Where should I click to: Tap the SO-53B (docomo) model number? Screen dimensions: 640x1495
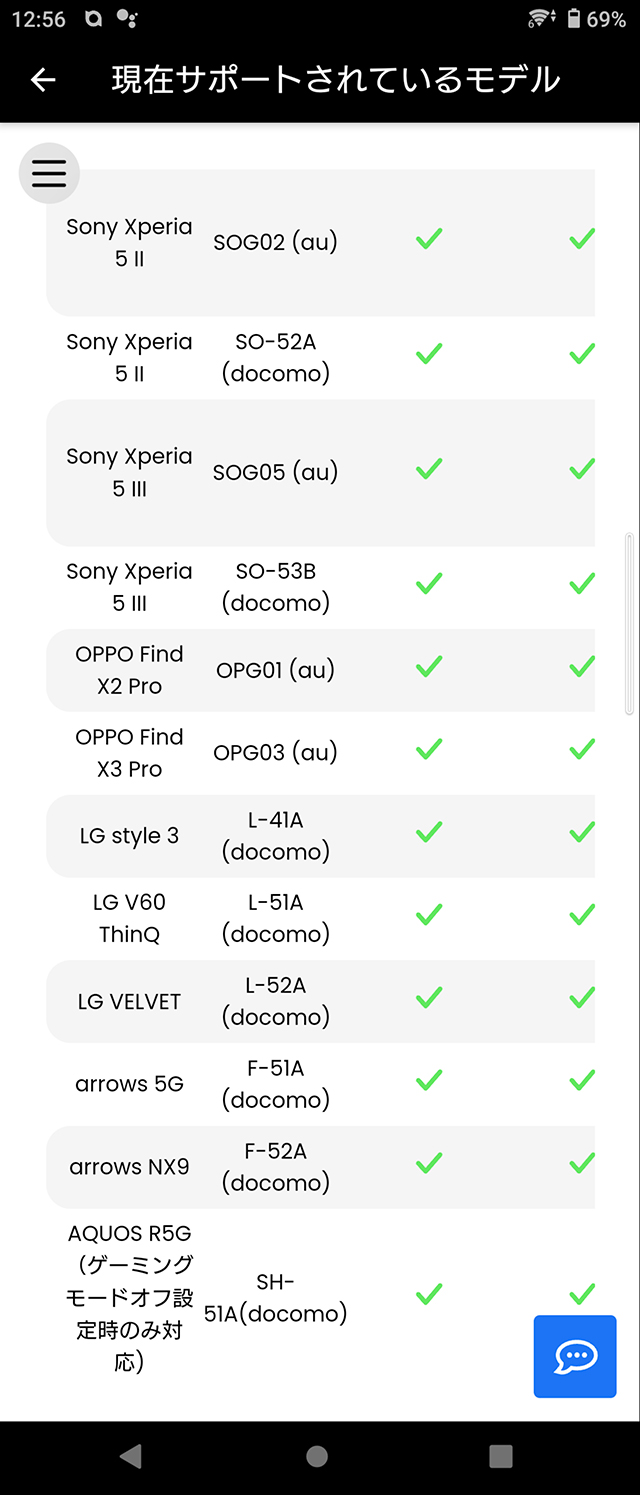(275, 587)
